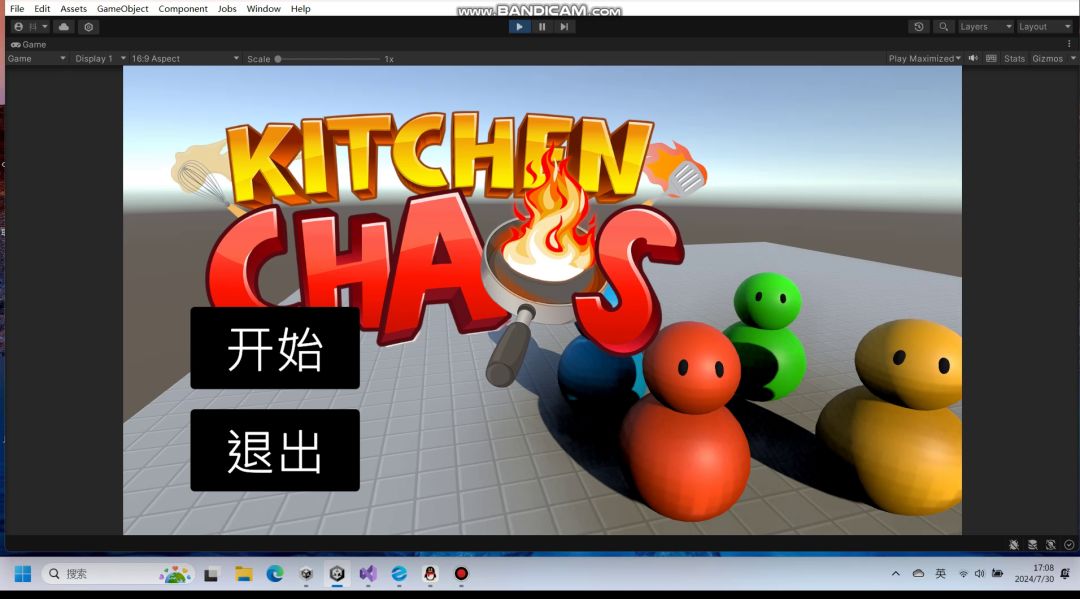Click the background tasks checkmark status icon
1080x599 pixels.
click(x=1069, y=545)
